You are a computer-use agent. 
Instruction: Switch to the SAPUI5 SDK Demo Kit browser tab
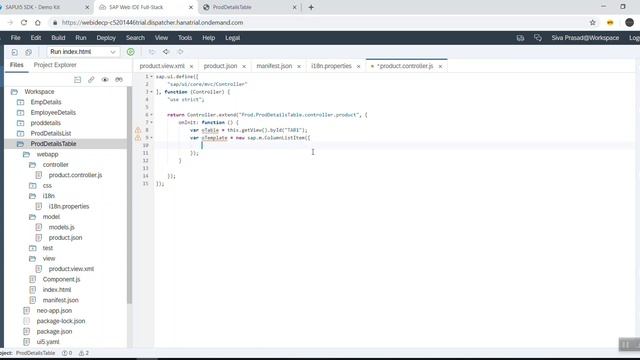tap(46, 7)
